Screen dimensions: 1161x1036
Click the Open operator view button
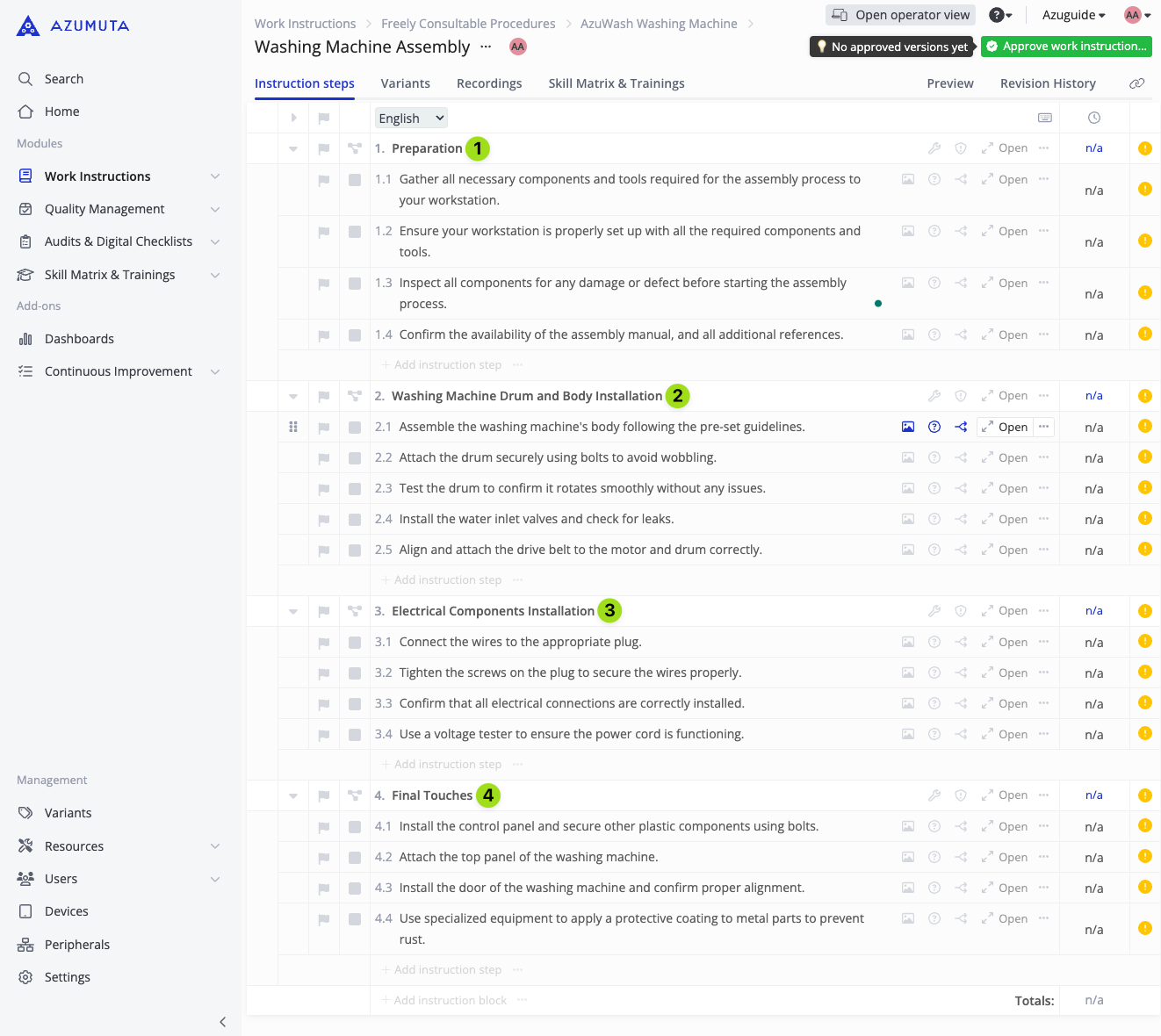[901, 15]
